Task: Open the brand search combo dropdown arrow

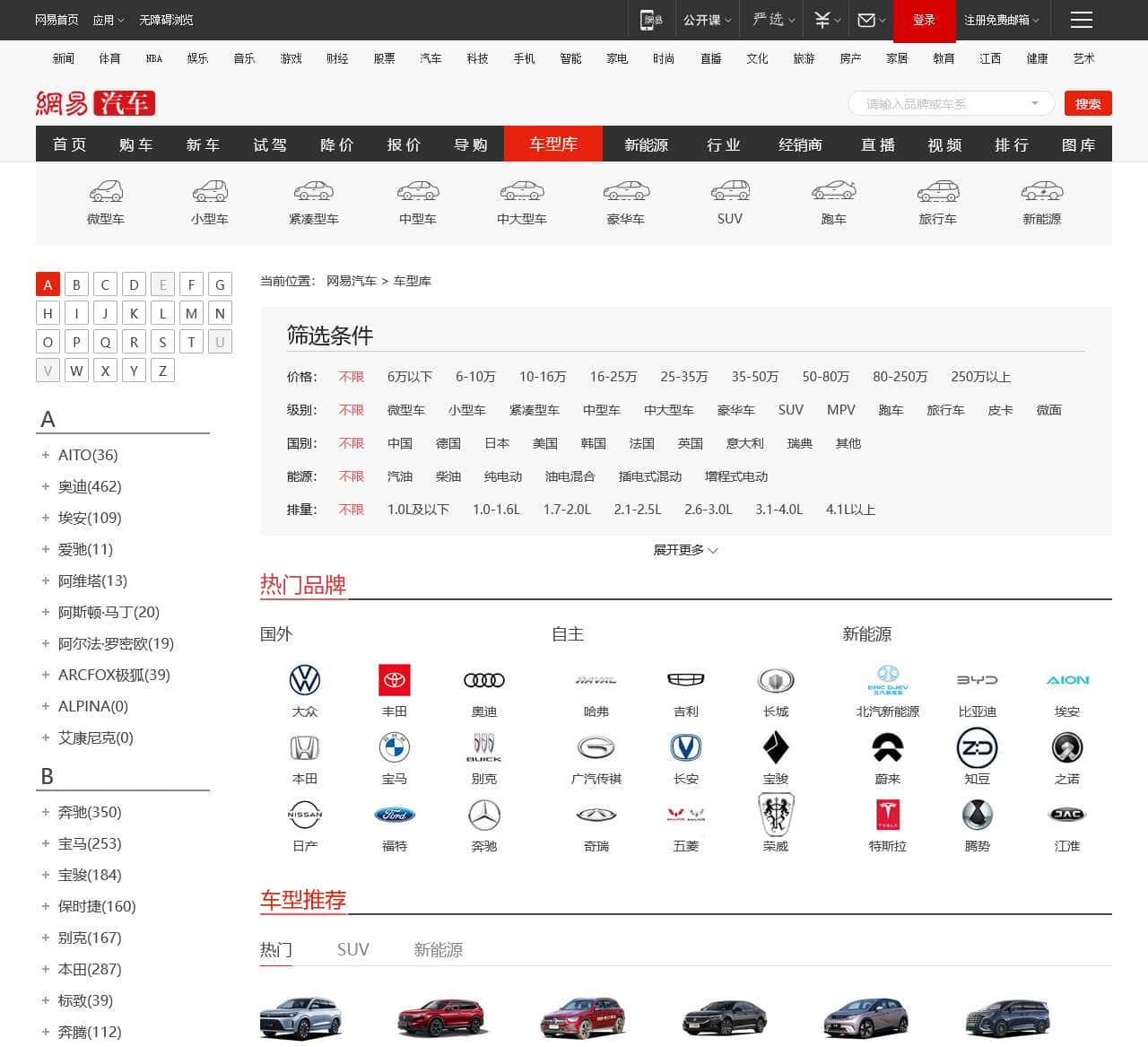Action: click(x=1035, y=103)
